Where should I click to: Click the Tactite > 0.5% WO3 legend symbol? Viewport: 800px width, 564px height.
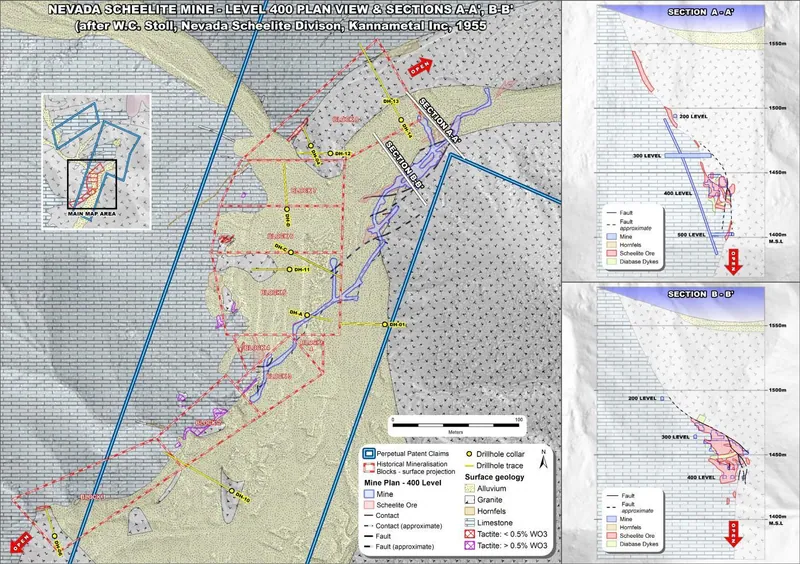pyautogui.click(x=469, y=546)
